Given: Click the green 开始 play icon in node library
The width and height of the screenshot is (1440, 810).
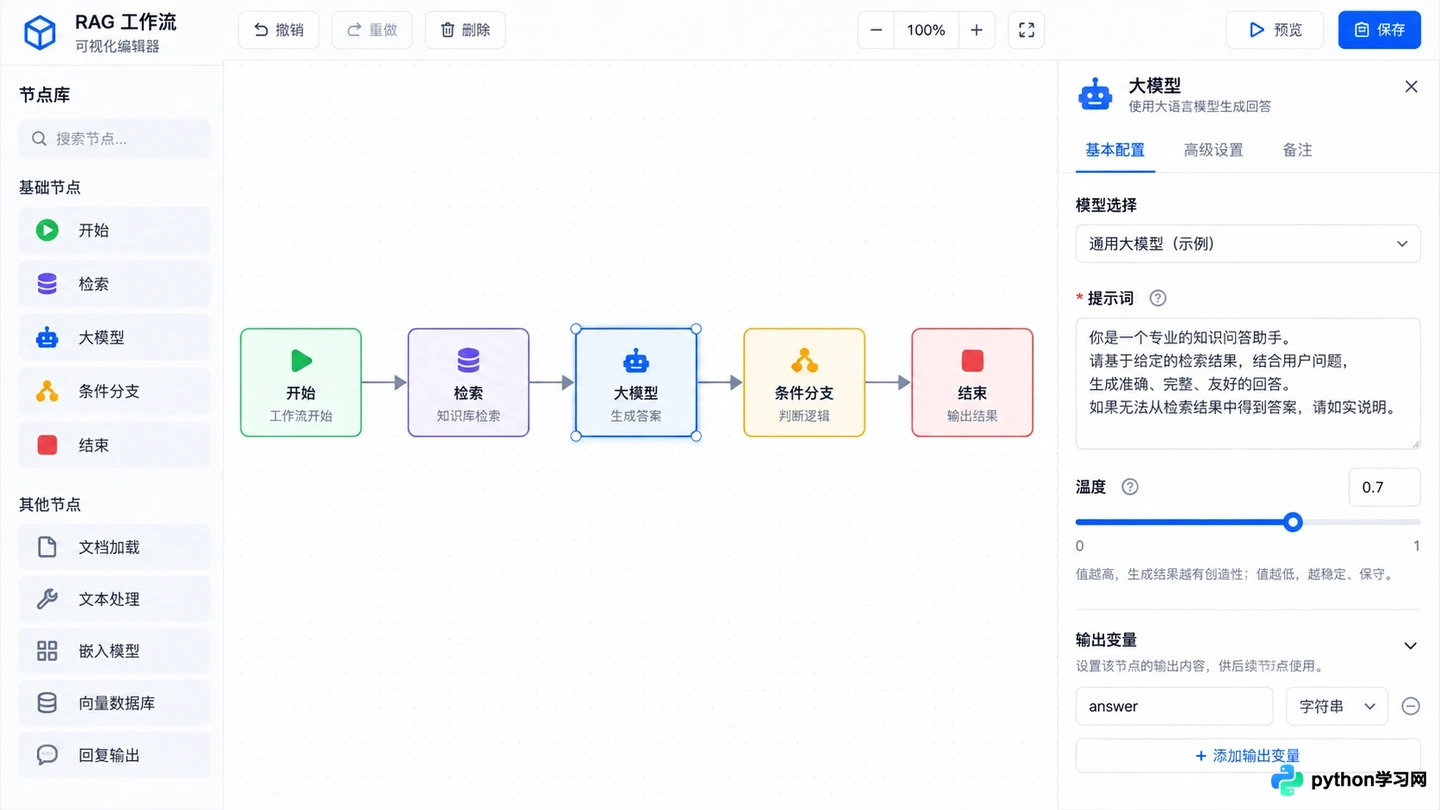Looking at the screenshot, I should 47,230.
